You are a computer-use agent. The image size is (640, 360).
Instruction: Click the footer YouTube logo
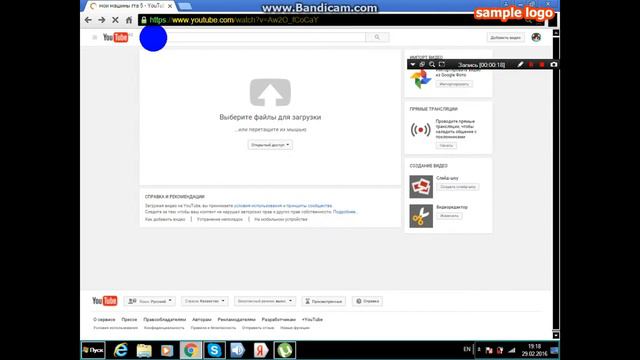(x=104, y=301)
